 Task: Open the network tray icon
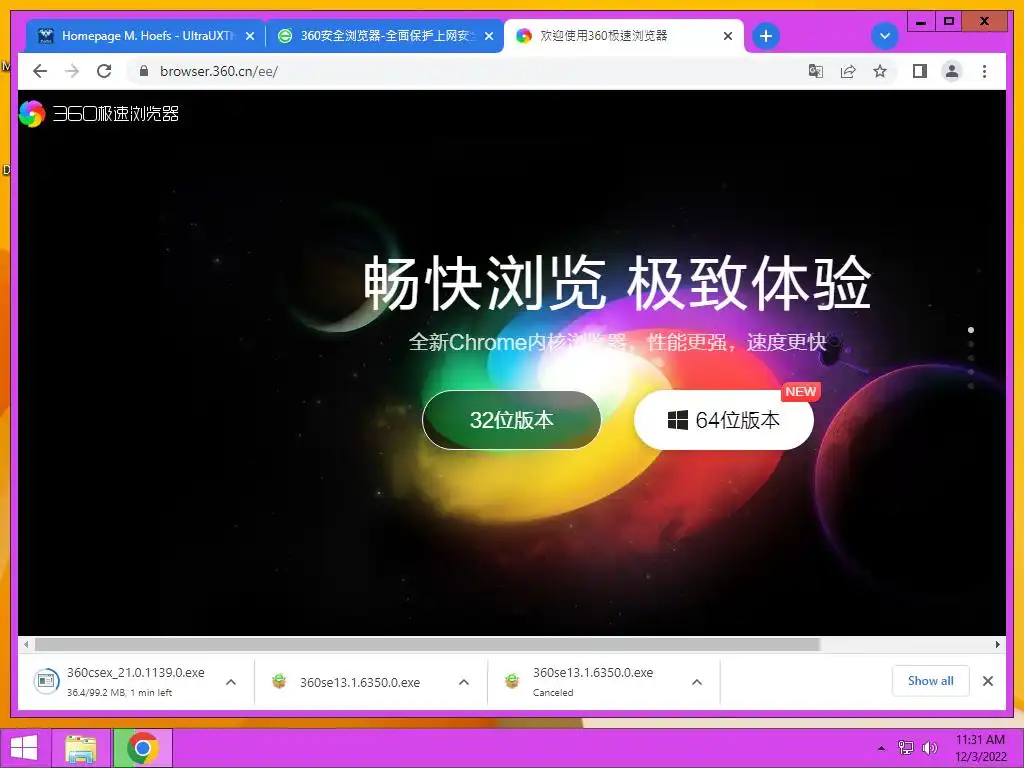coord(906,748)
